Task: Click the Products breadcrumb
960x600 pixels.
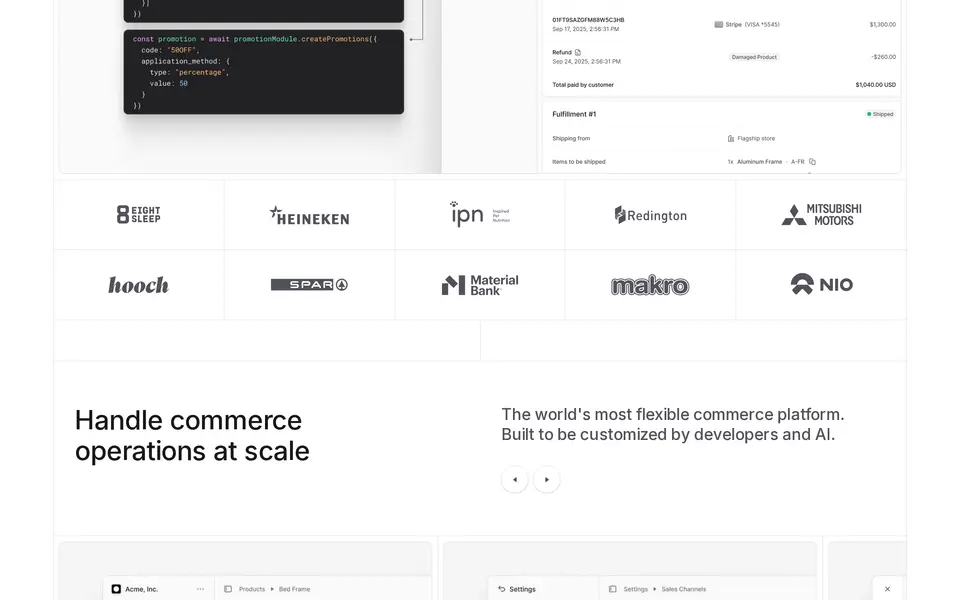Action: click(252, 589)
